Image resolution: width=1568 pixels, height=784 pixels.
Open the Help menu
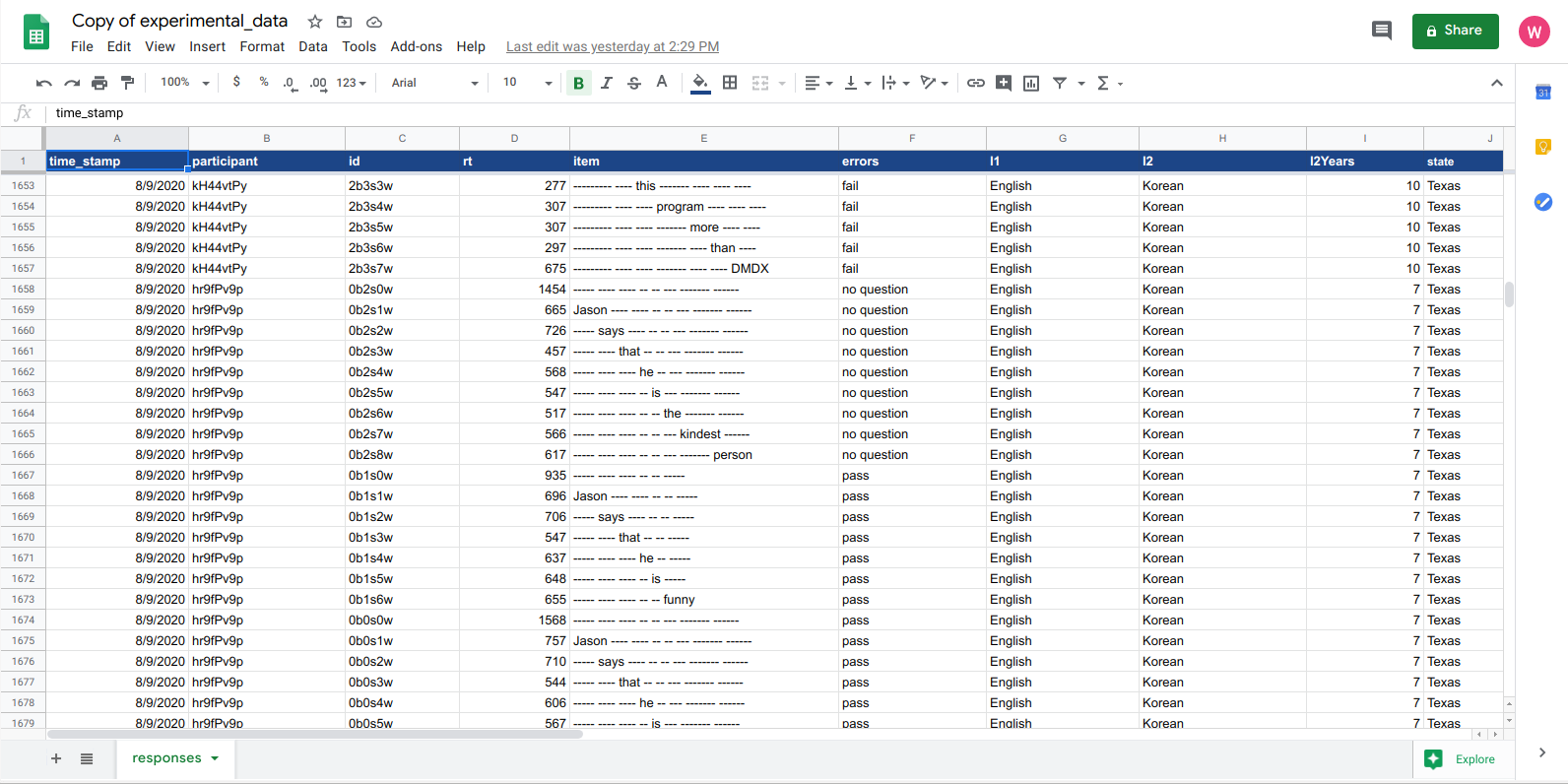pos(471,46)
